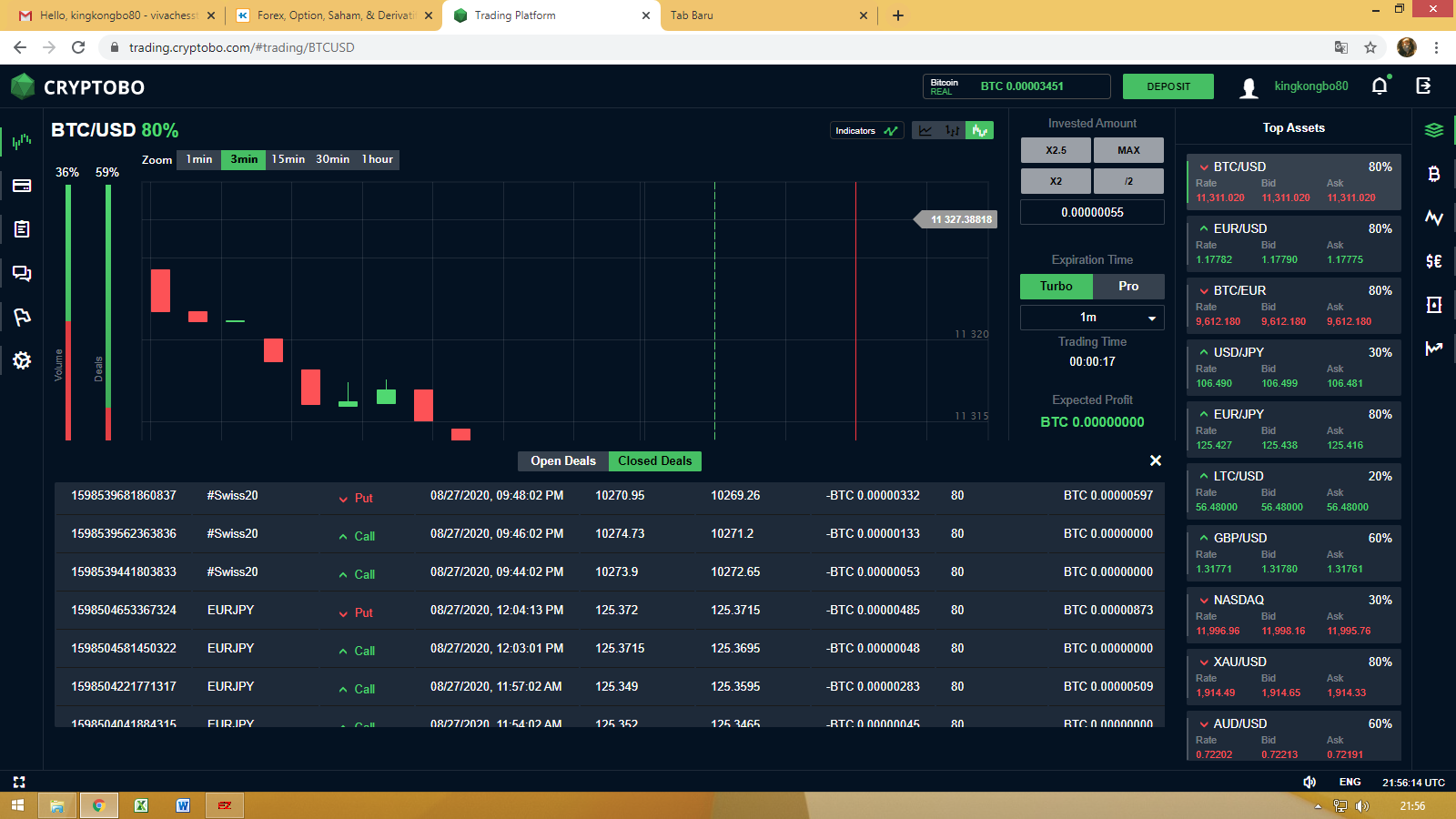Viewport: 1456px width, 819px height.
Task: Select the EUR/USD asset card
Action: tap(1294, 245)
